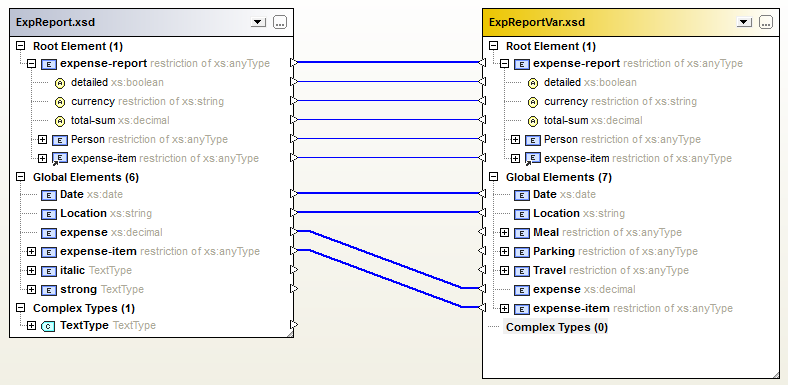This screenshot has width=788, height=385.
Task: Click Location element icon in ExpReportVar.xsd
Action: [522, 214]
